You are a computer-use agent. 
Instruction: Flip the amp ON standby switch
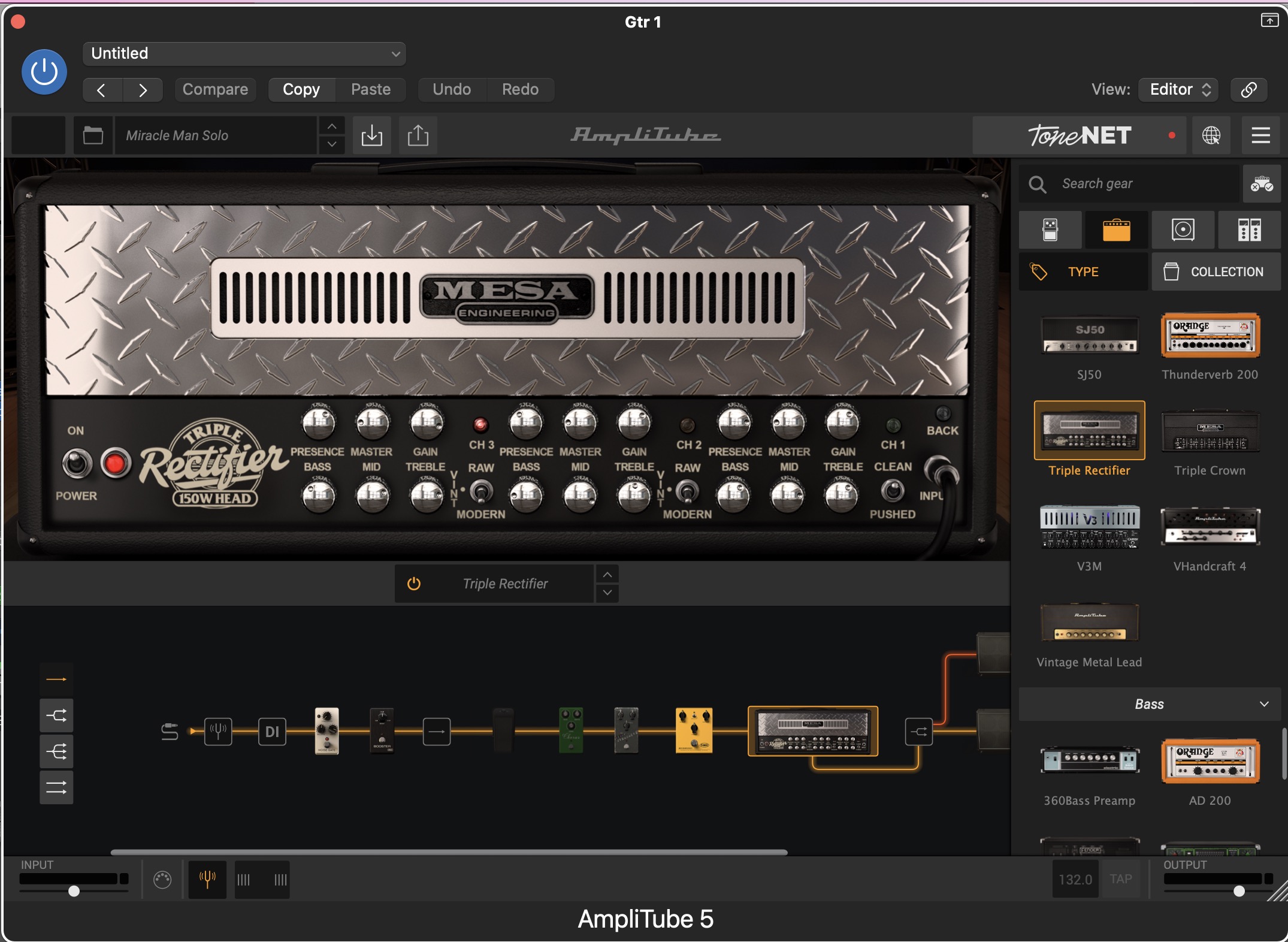(x=77, y=463)
